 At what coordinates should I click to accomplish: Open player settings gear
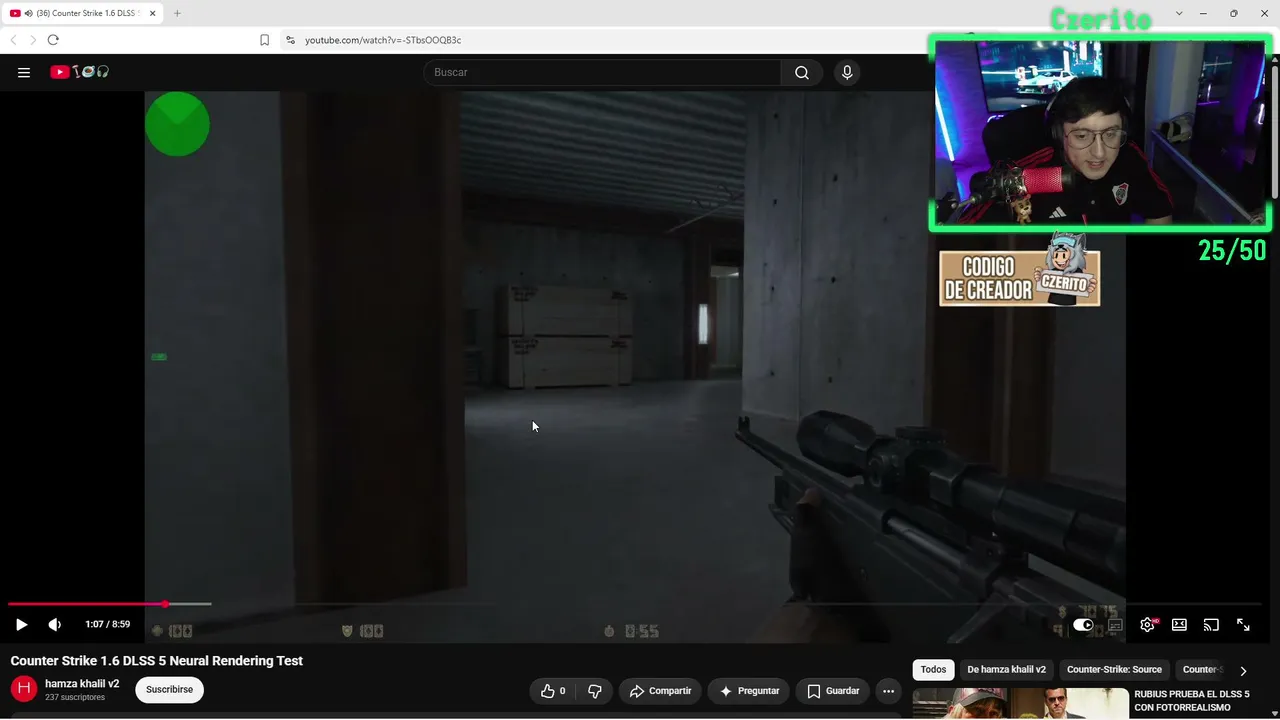point(1148,625)
